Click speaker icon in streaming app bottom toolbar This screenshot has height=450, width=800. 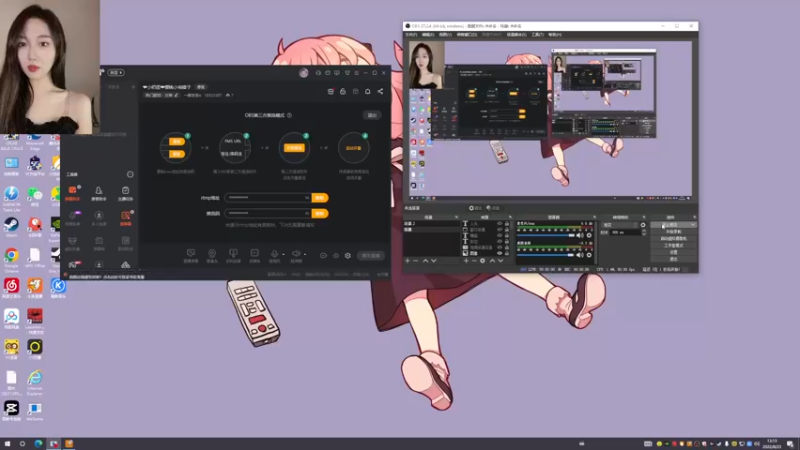(x=296, y=254)
